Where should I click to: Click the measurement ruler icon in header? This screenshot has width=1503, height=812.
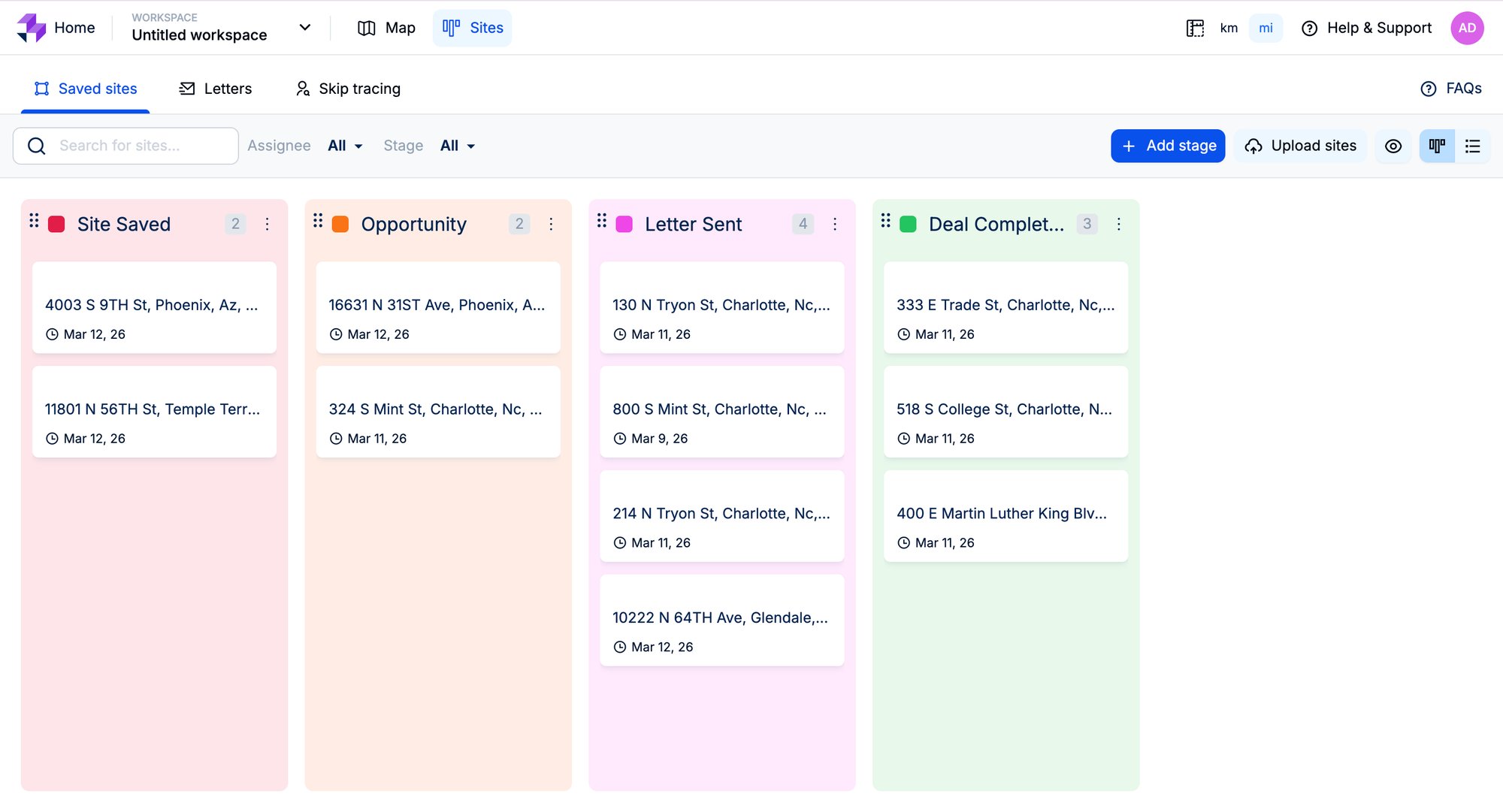[1195, 28]
